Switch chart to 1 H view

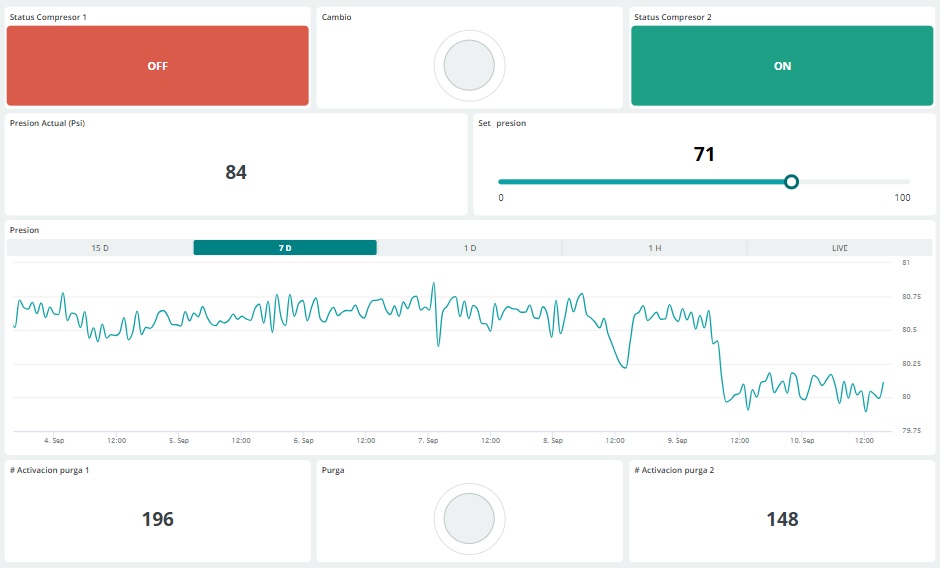click(x=654, y=248)
